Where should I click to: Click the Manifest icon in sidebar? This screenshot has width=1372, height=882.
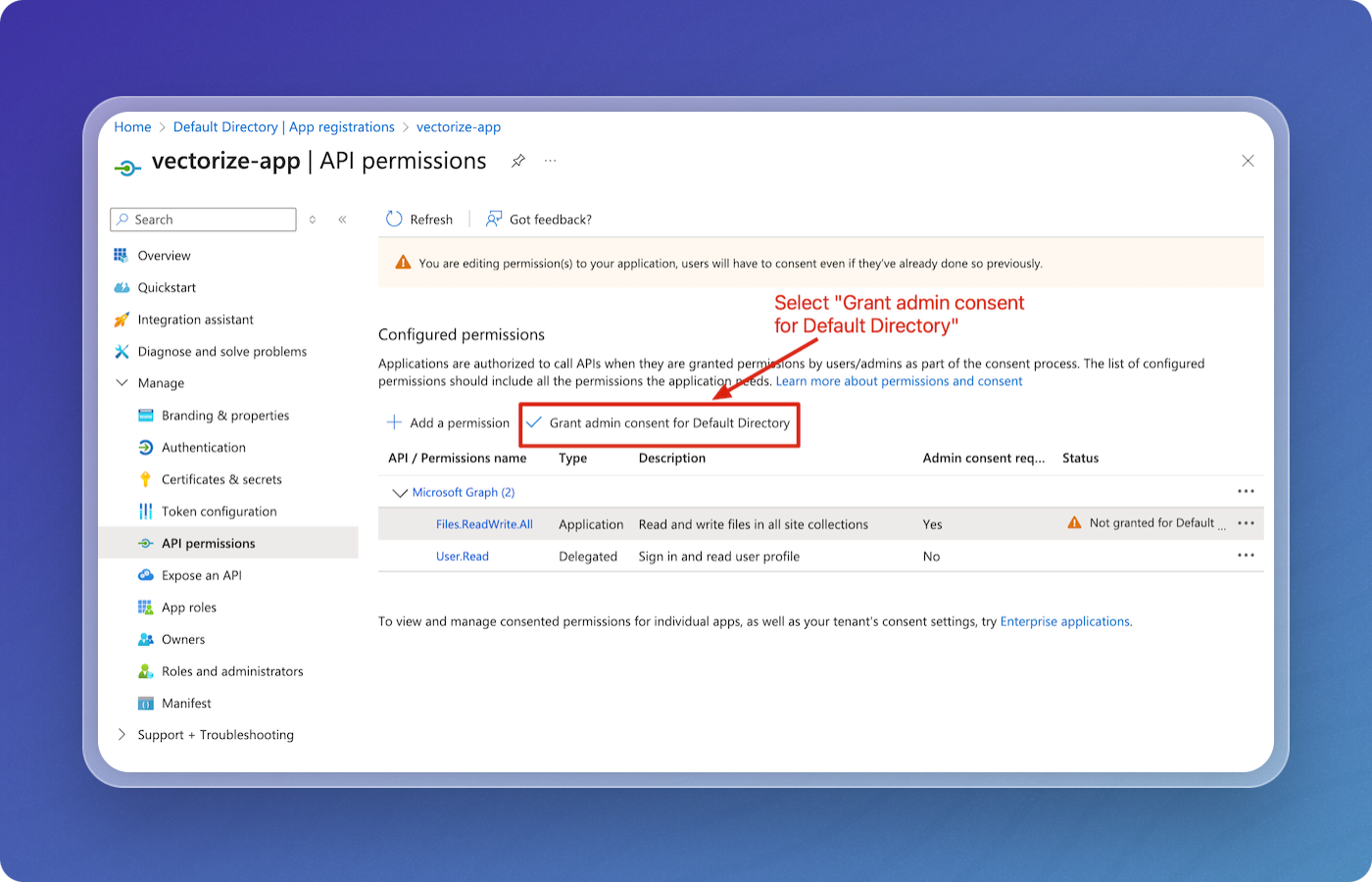[146, 704]
